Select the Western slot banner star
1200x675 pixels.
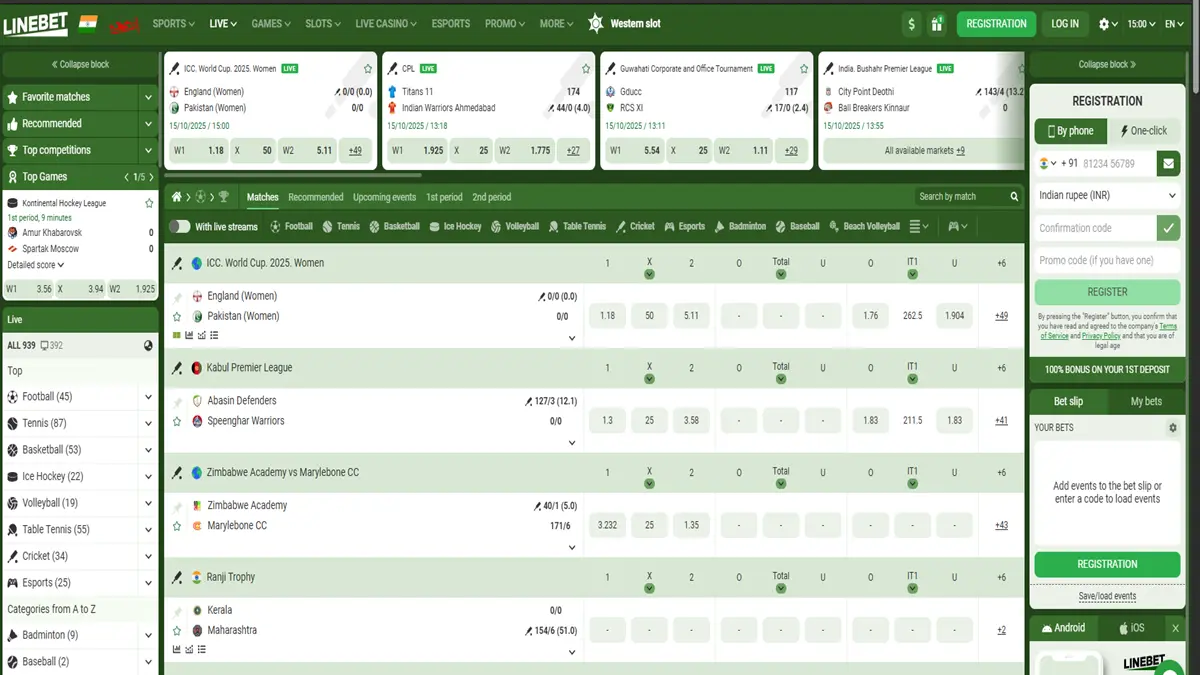click(597, 22)
